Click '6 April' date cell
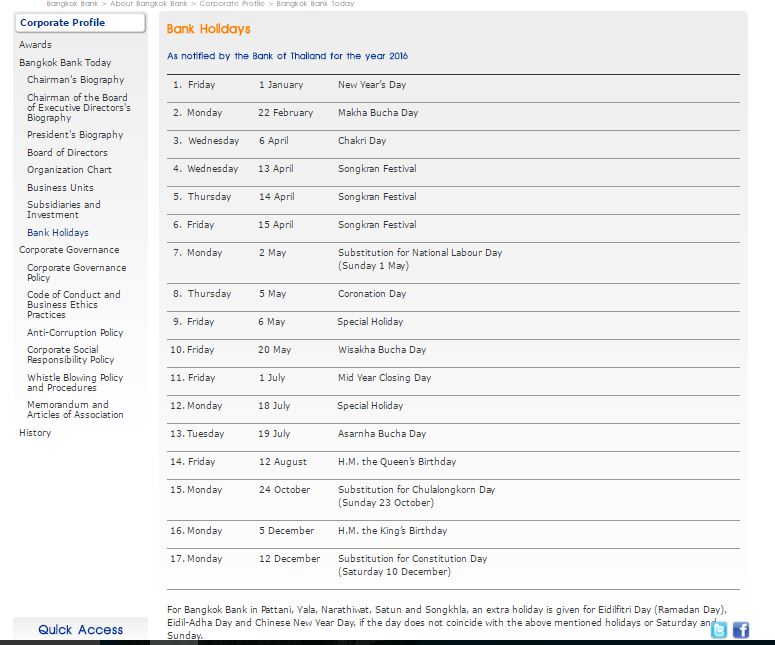Image resolution: width=775 pixels, height=645 pixels. point(273,141)
